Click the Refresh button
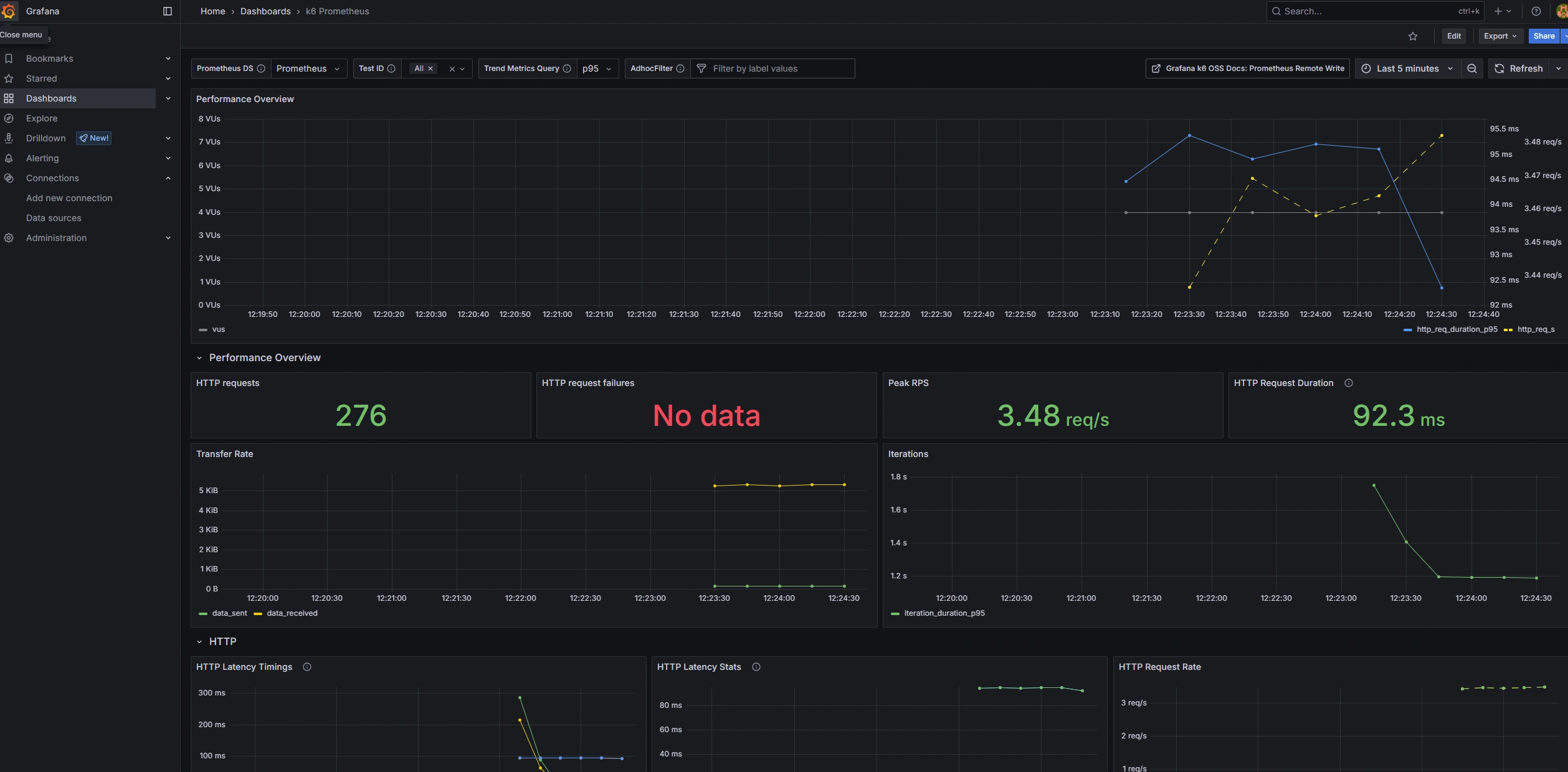The width and height of the screenshot is (1568, 772). (1519, 68)
